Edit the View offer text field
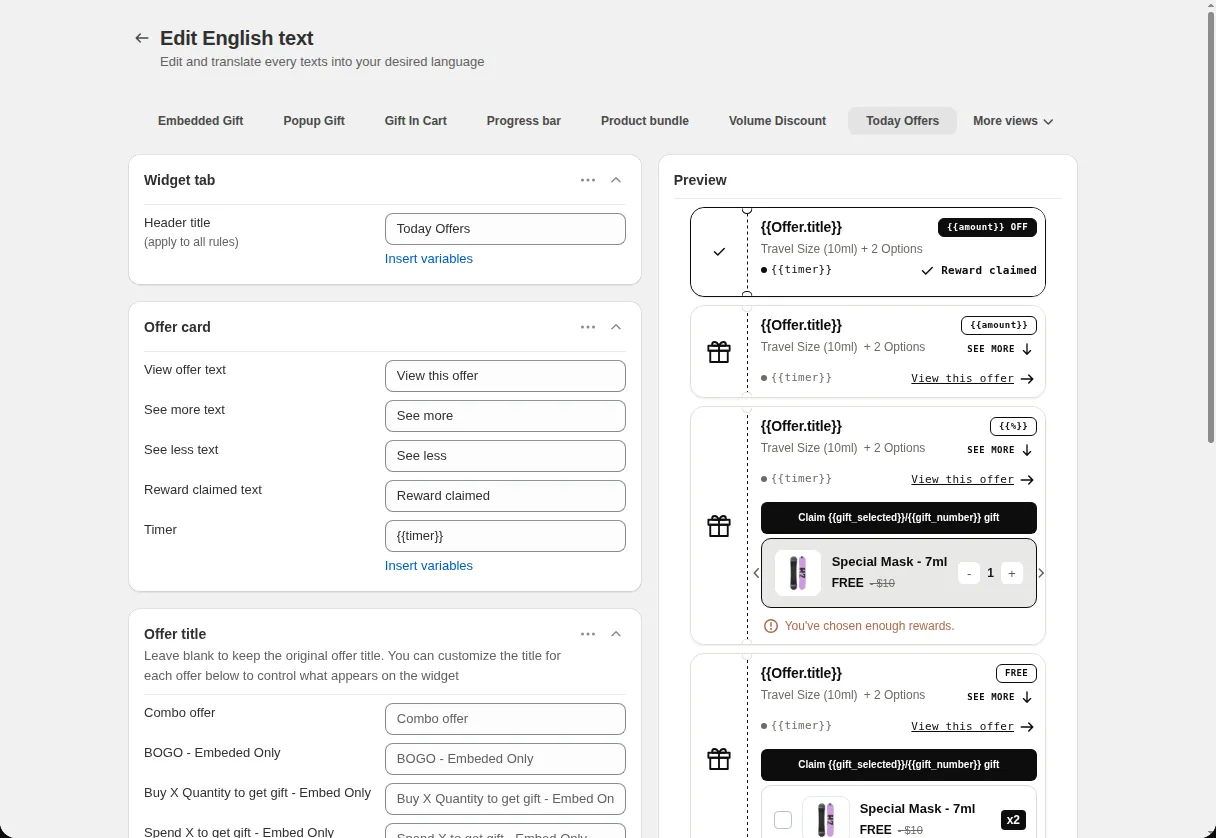This screenshot has height=838, width=1216. point(505,376)
